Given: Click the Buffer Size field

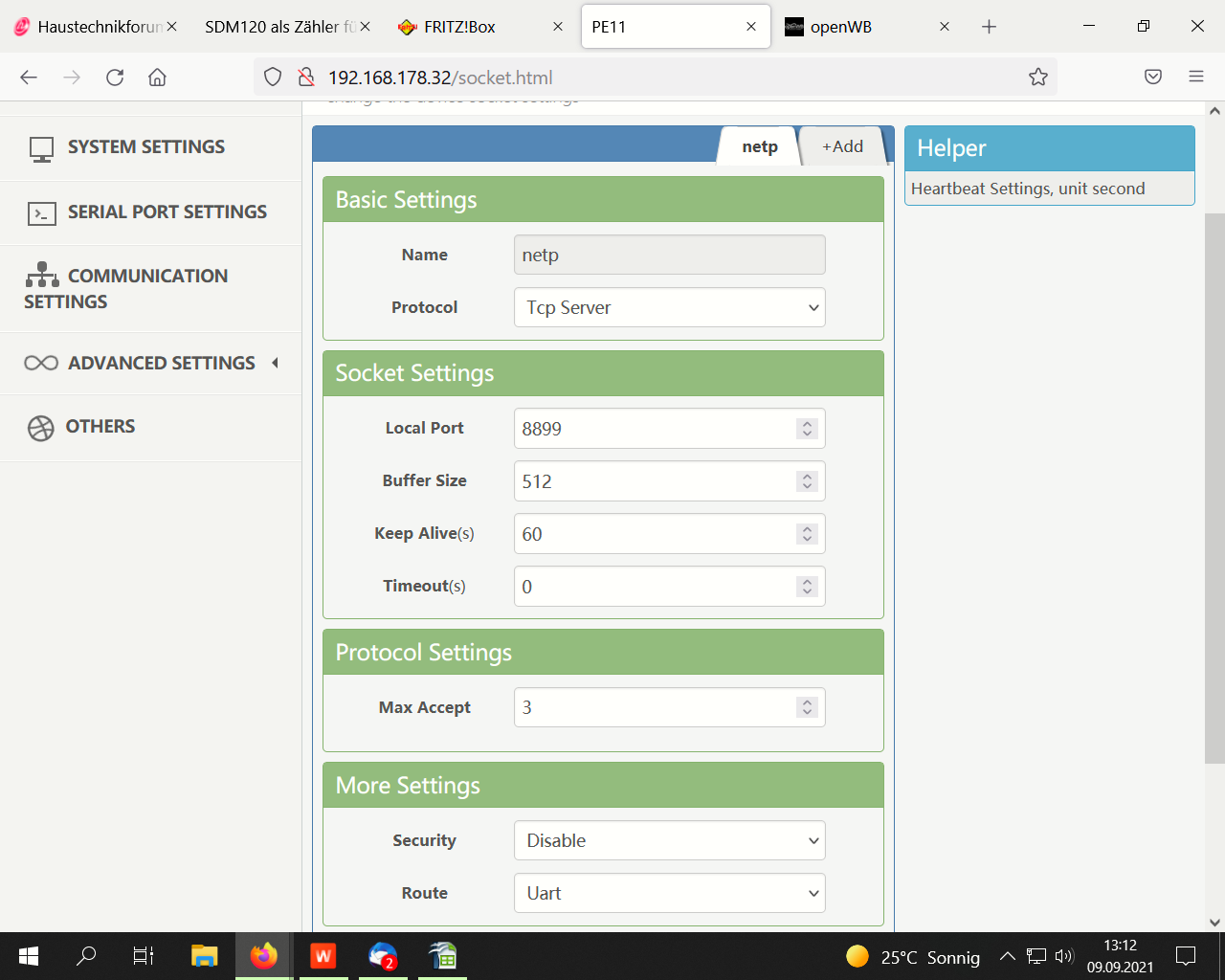Looking at the screenshot, I should 670,481.
